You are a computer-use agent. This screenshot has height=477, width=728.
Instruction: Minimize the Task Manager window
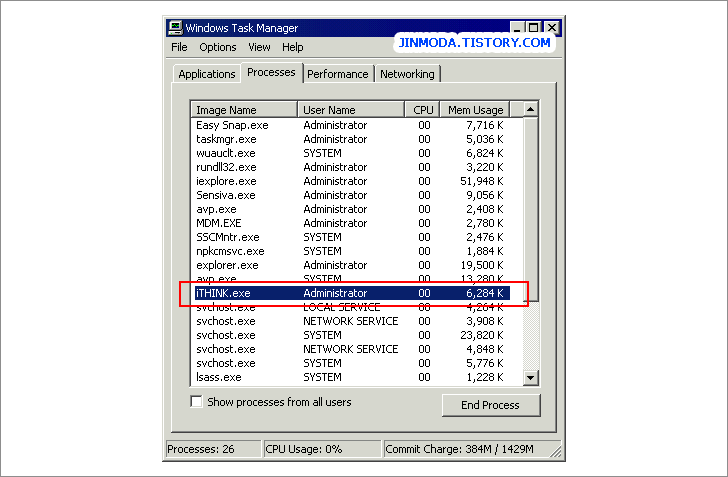pos(517,28)
